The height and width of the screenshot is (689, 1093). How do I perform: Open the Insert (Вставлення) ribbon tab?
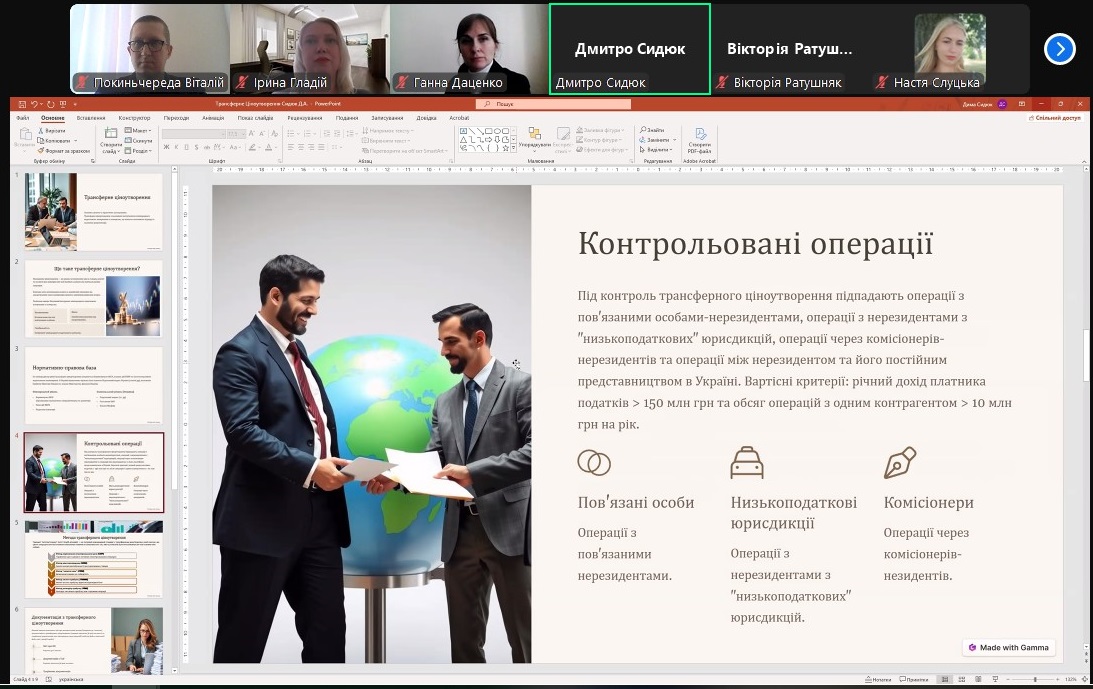coord(91,117)
